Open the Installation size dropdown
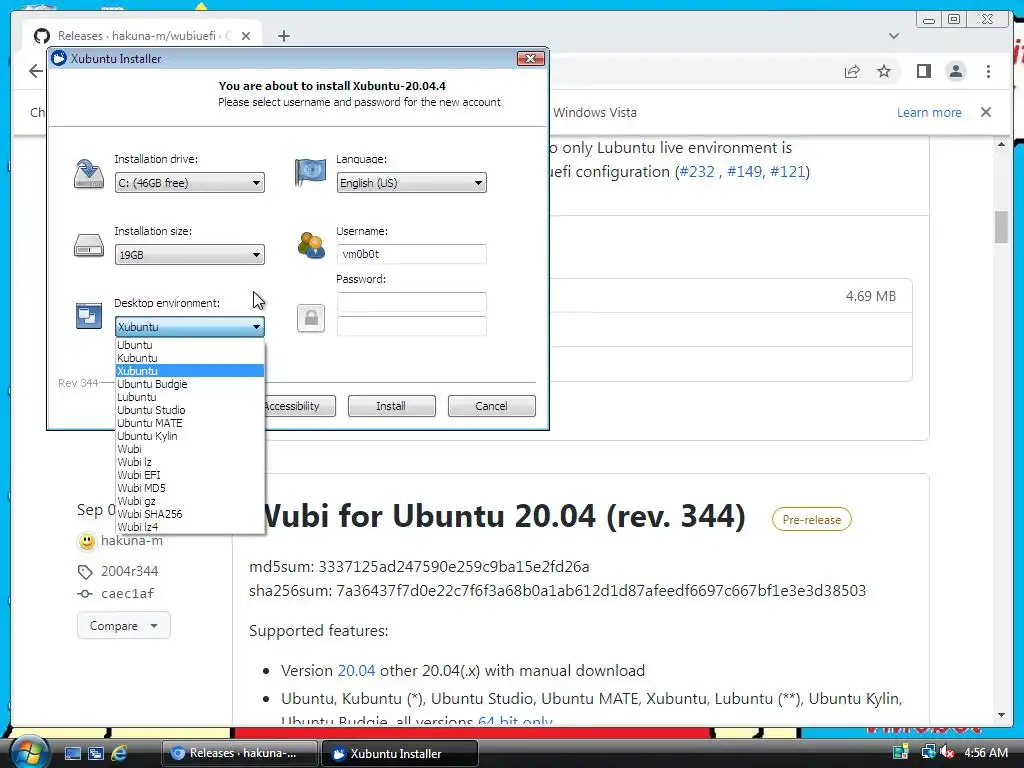This screenshot has height=768, width=1024. click(189, 255)
